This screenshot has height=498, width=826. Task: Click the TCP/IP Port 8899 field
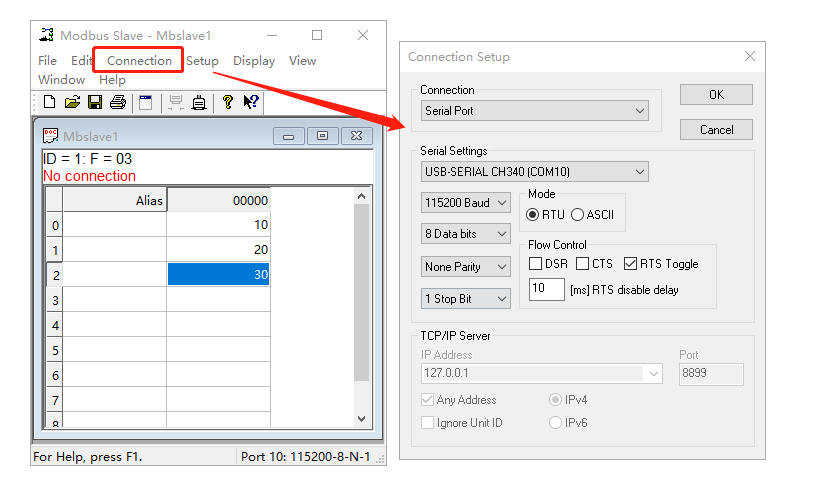[711, 374]
